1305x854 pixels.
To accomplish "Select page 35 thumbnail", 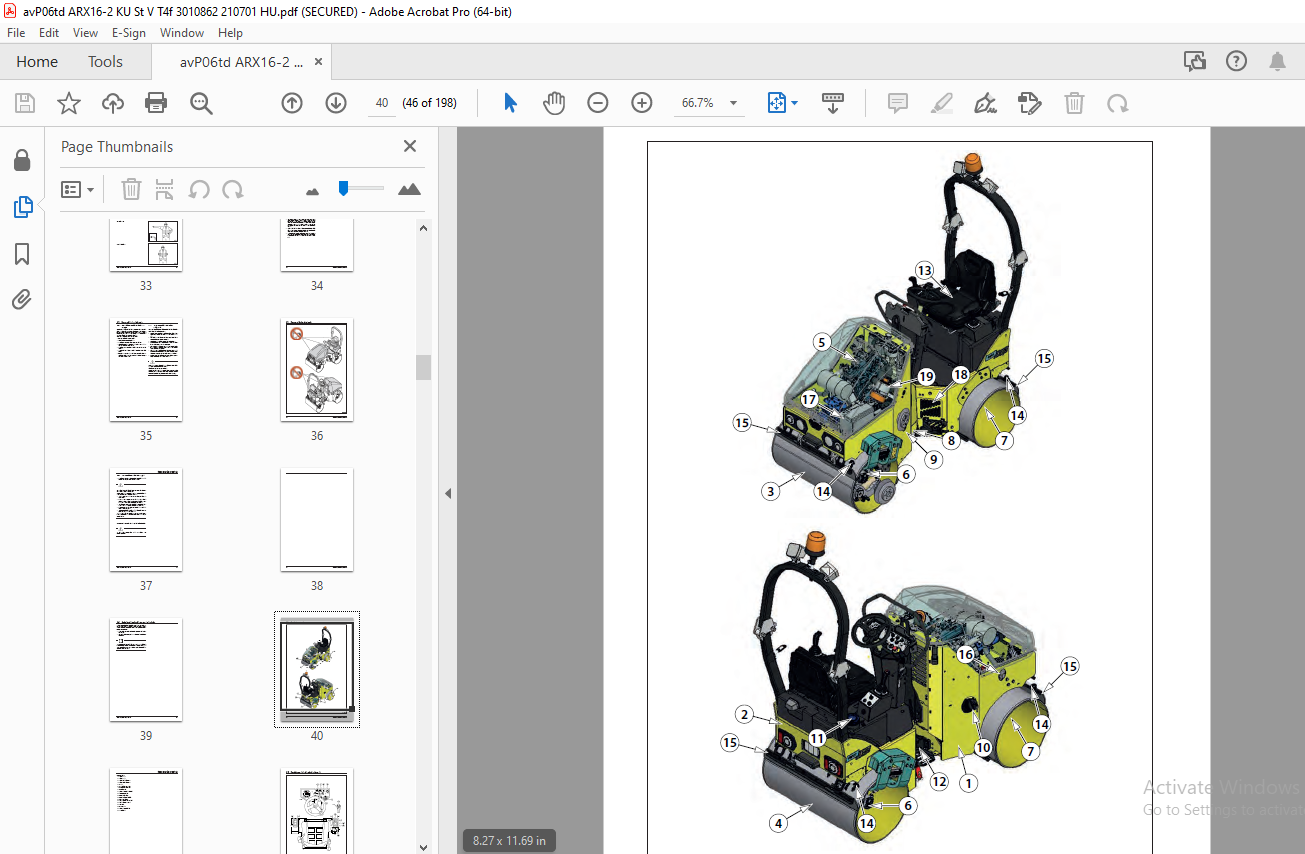I will pos(146,370).
